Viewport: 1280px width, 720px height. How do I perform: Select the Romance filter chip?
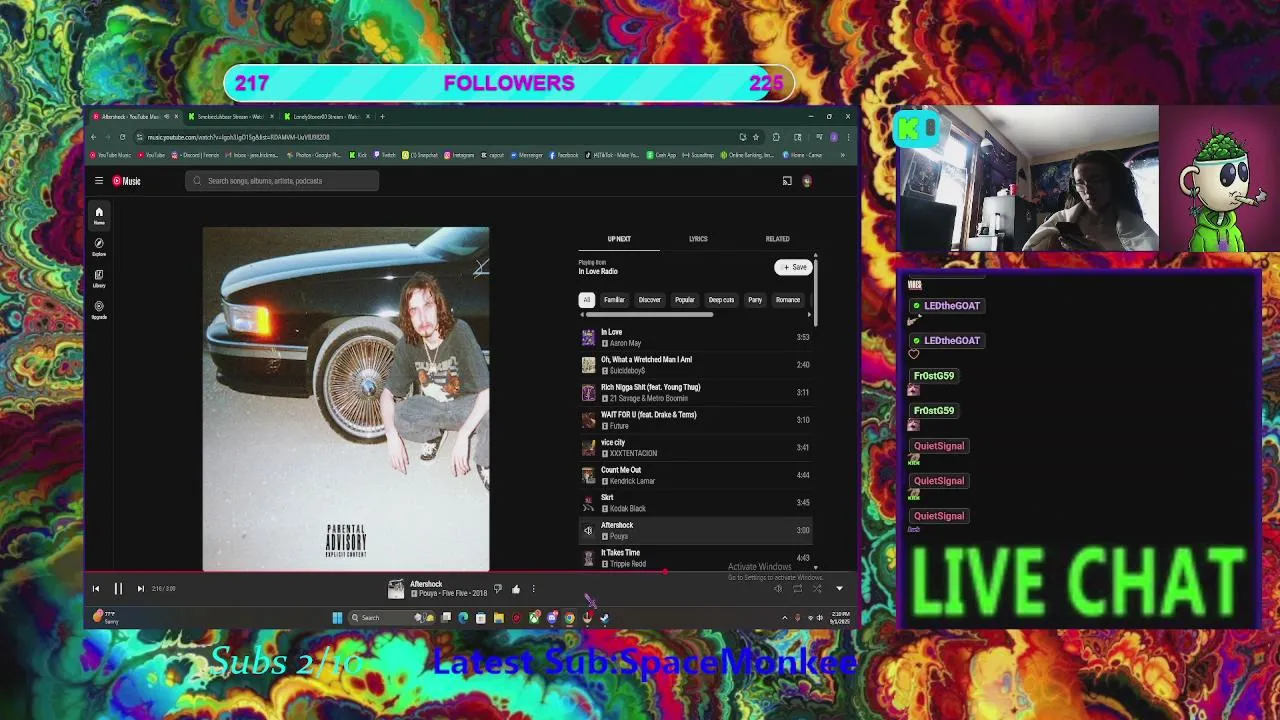tap(788, 300)
